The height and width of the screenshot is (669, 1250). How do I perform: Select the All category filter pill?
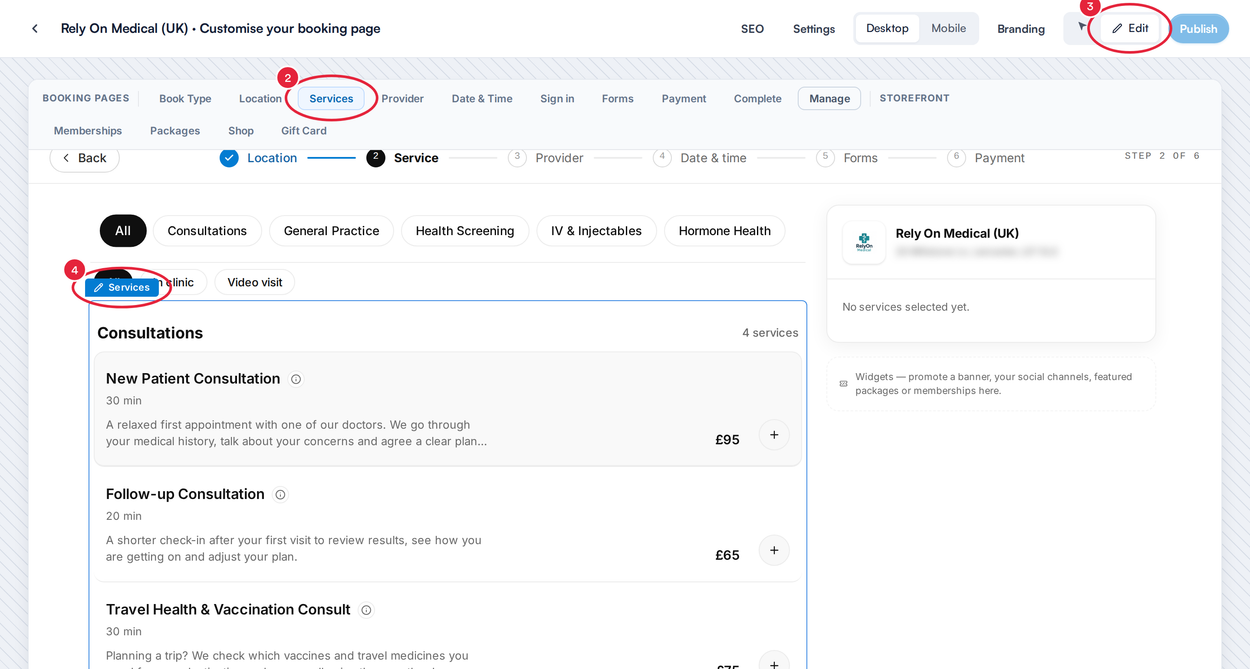[123, 231]
